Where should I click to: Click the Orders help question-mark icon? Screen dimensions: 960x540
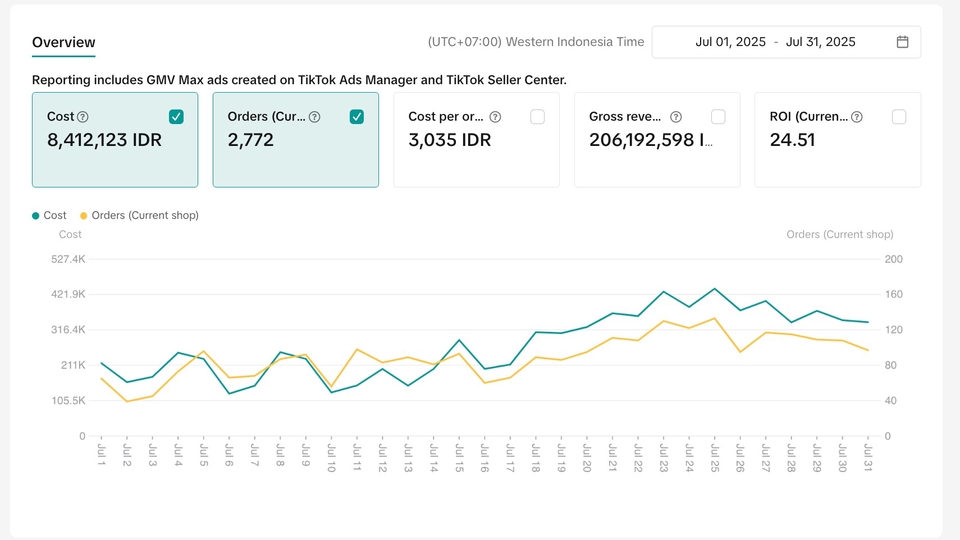pyautogui.click(x=315, y=117)
